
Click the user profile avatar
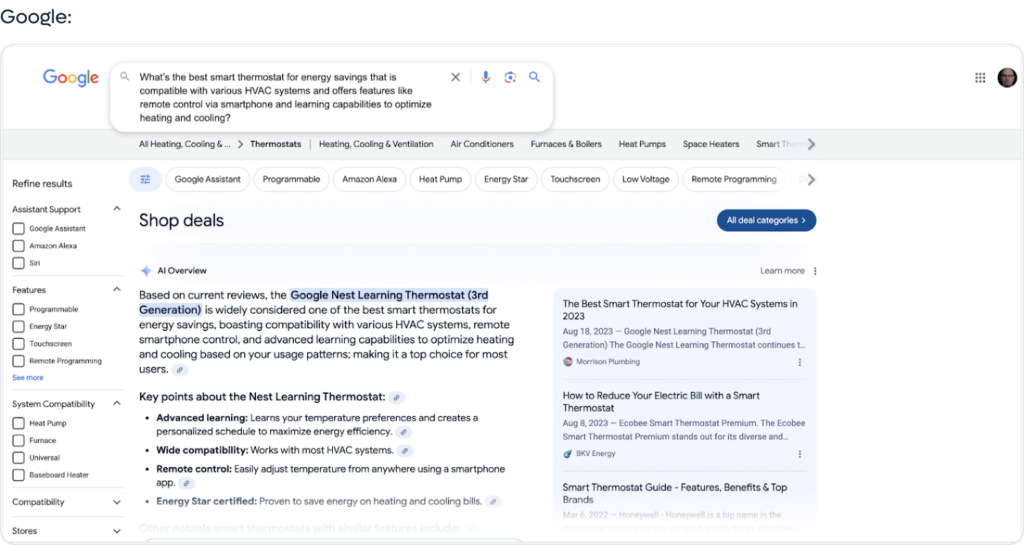(1006, 78)
